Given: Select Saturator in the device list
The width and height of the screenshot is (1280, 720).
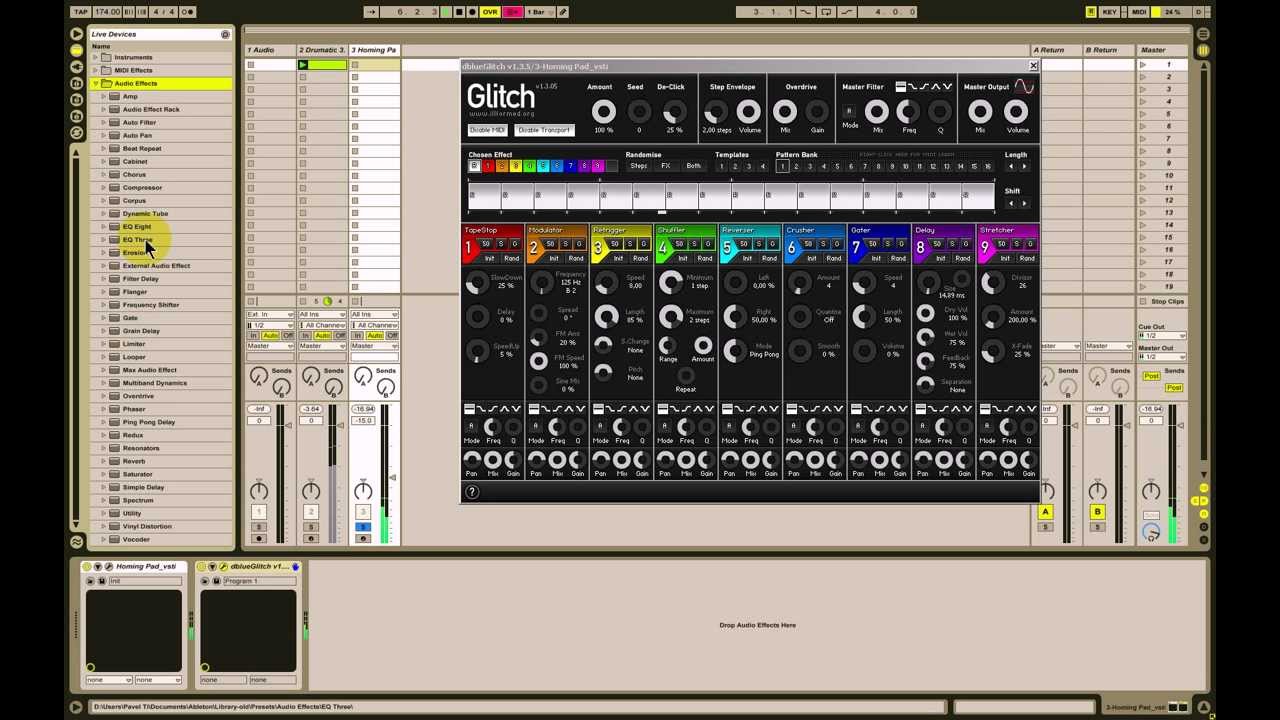Looking at the screenshot, I should (137, 474).
